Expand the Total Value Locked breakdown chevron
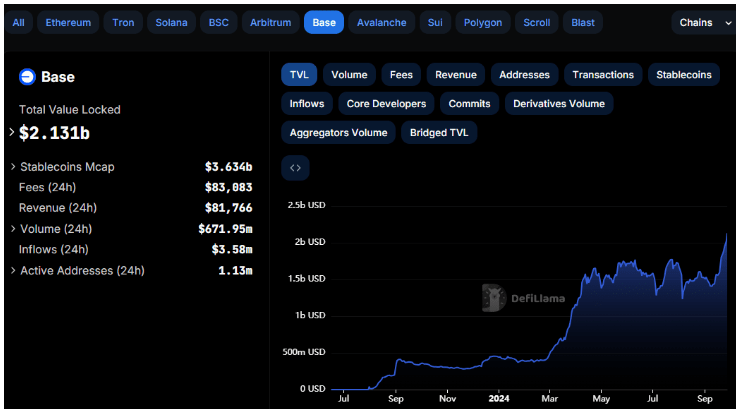The width and height of the screenshot is (740, 413). tap(12, 133)
